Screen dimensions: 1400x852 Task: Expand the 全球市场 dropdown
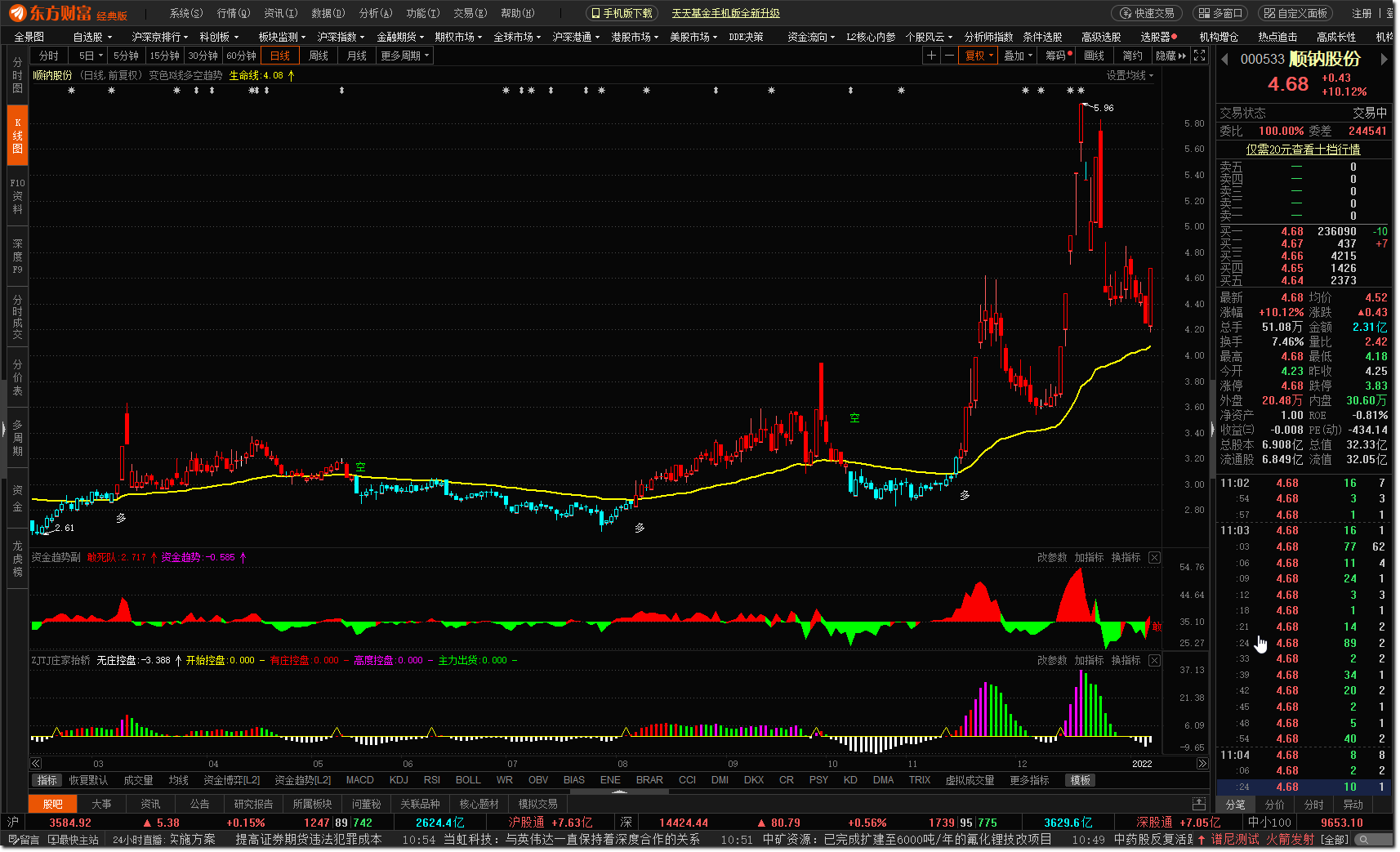pos(517,37)
